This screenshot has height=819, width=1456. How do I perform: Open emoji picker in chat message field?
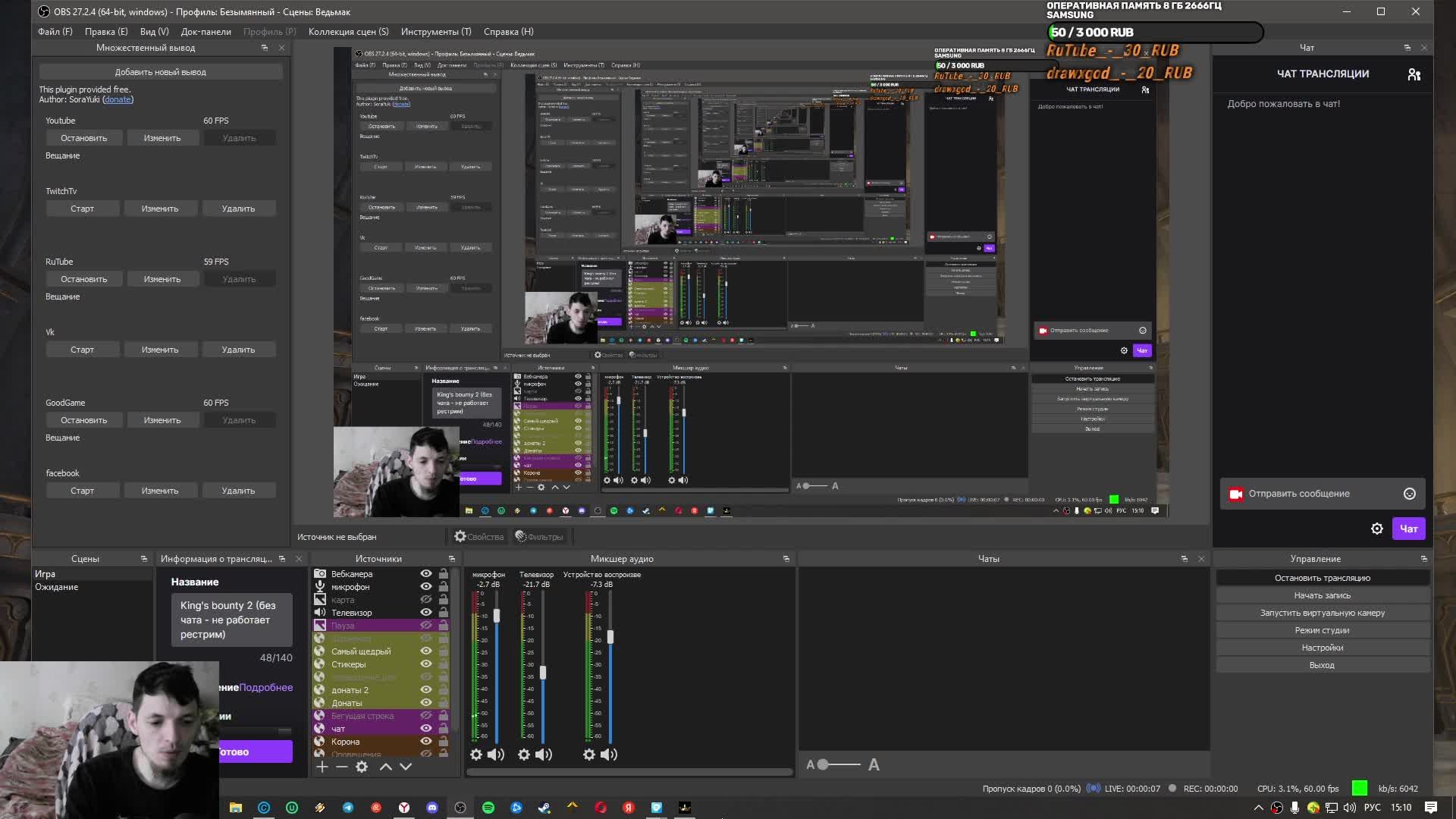point(1409,494)
